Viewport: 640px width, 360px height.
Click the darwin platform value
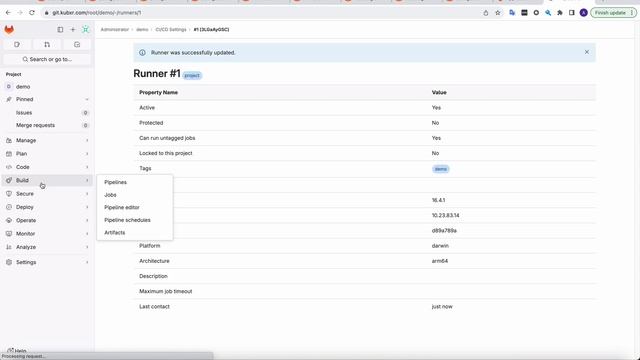pos(440,246)
